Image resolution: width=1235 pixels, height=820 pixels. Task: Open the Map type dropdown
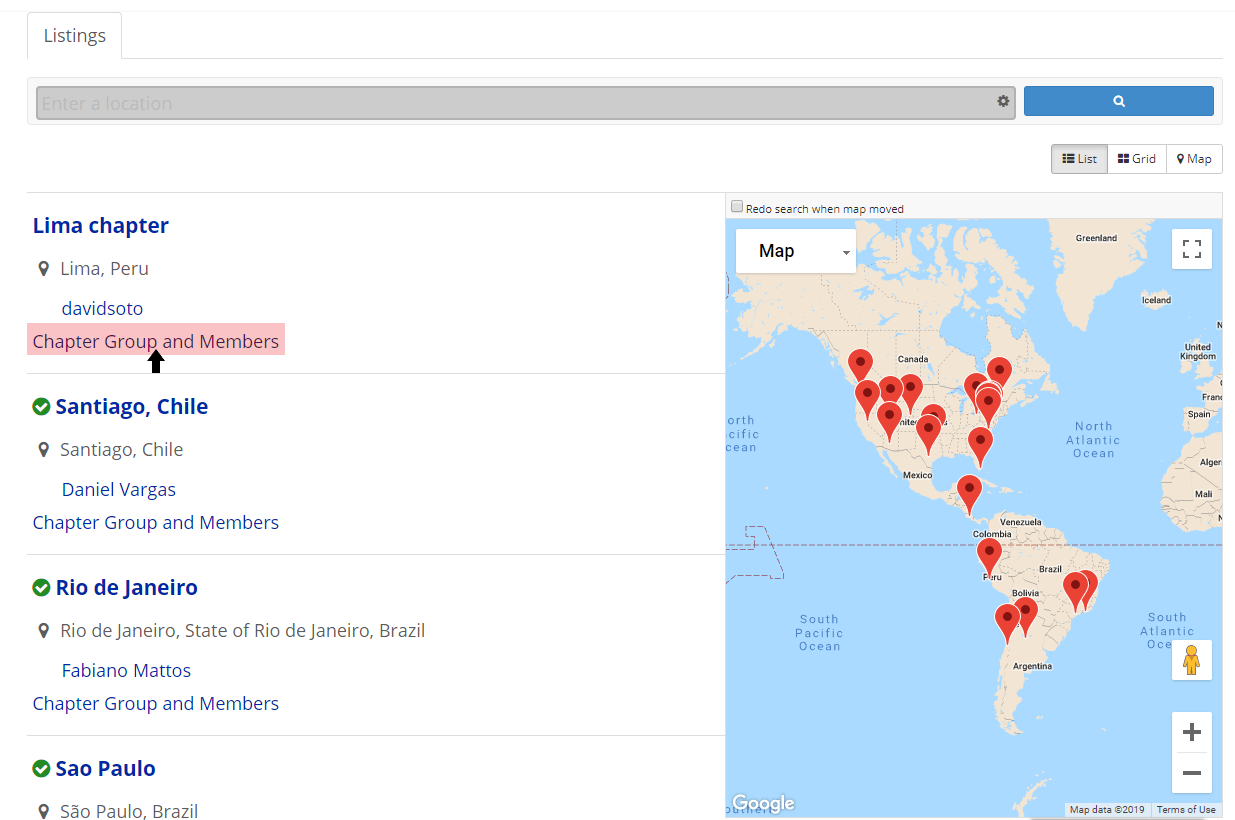coord(796,251)
